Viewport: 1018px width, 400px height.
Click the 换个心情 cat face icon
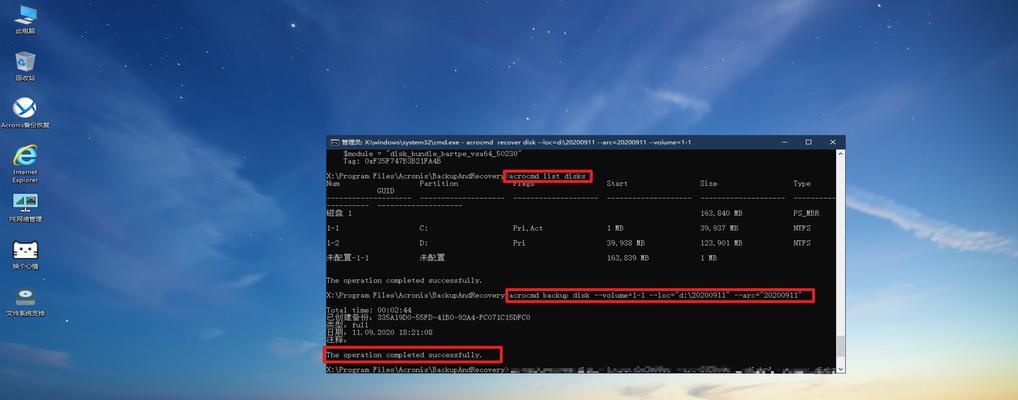point(25,250)
